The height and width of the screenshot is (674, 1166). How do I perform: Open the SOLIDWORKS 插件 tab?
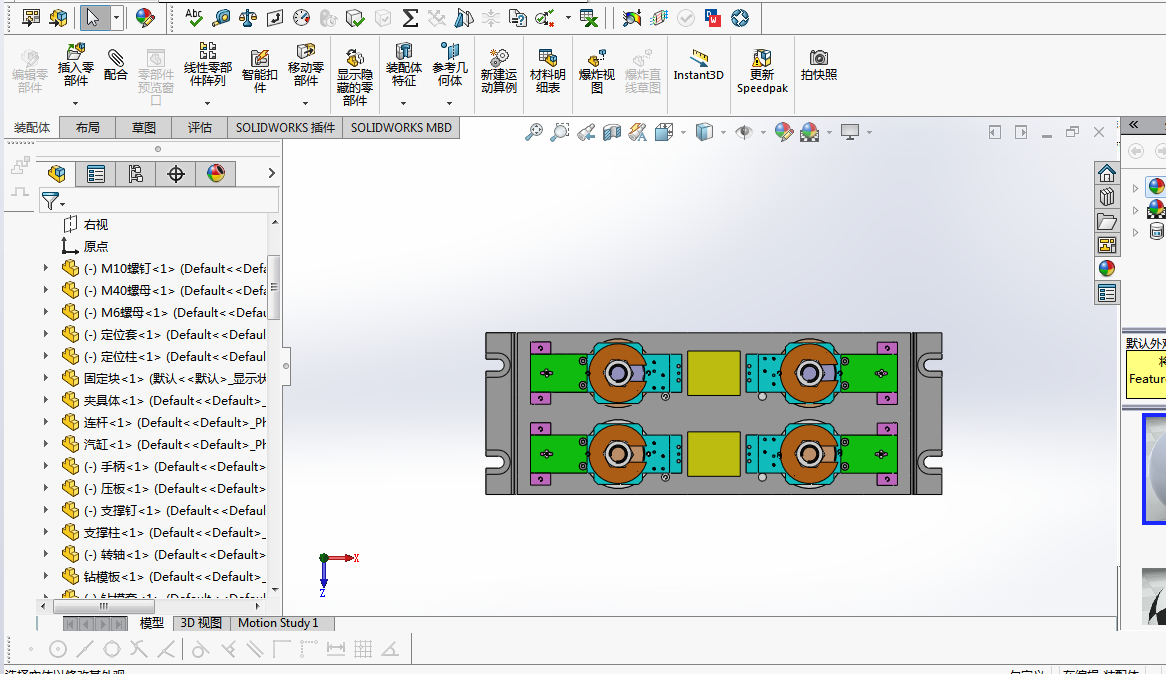286,128
